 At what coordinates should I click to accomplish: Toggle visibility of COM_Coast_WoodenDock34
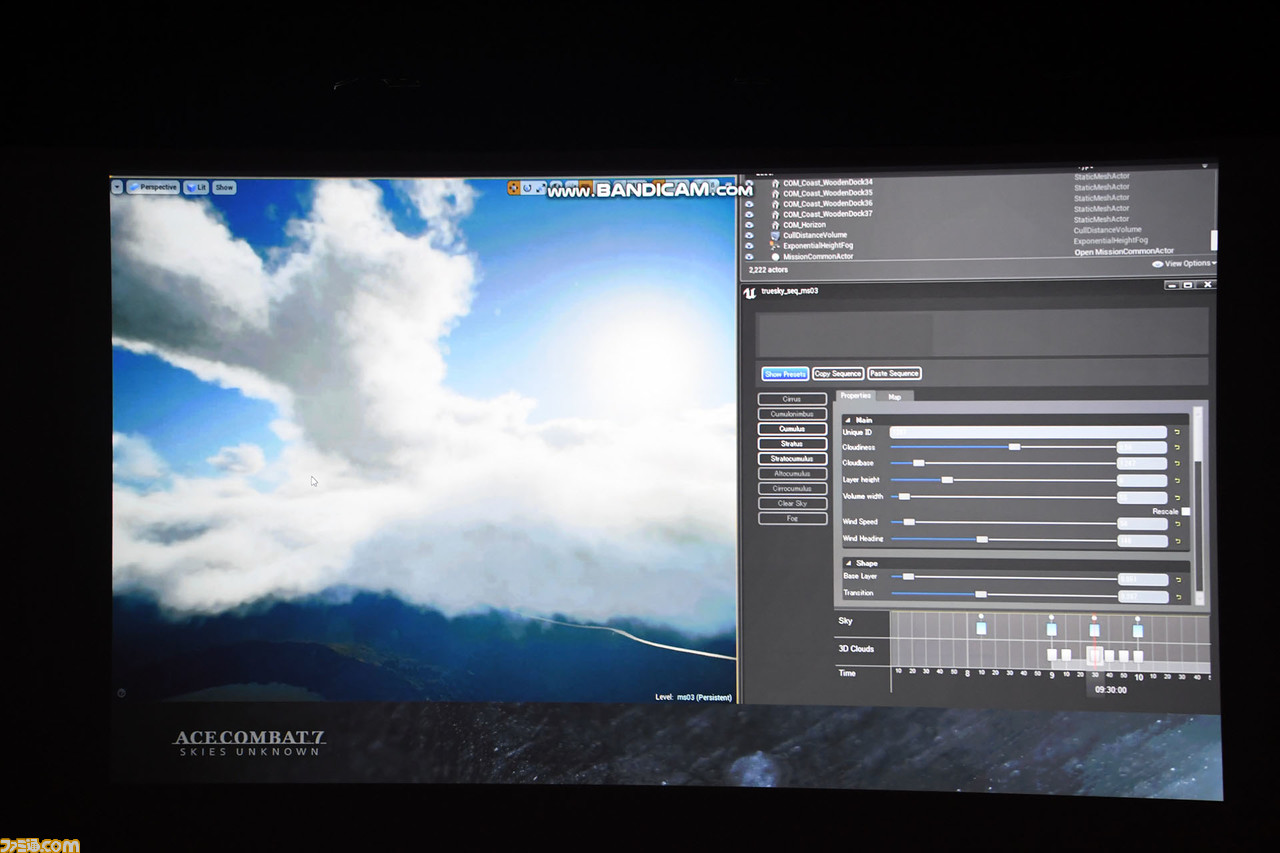coord(749,182)
